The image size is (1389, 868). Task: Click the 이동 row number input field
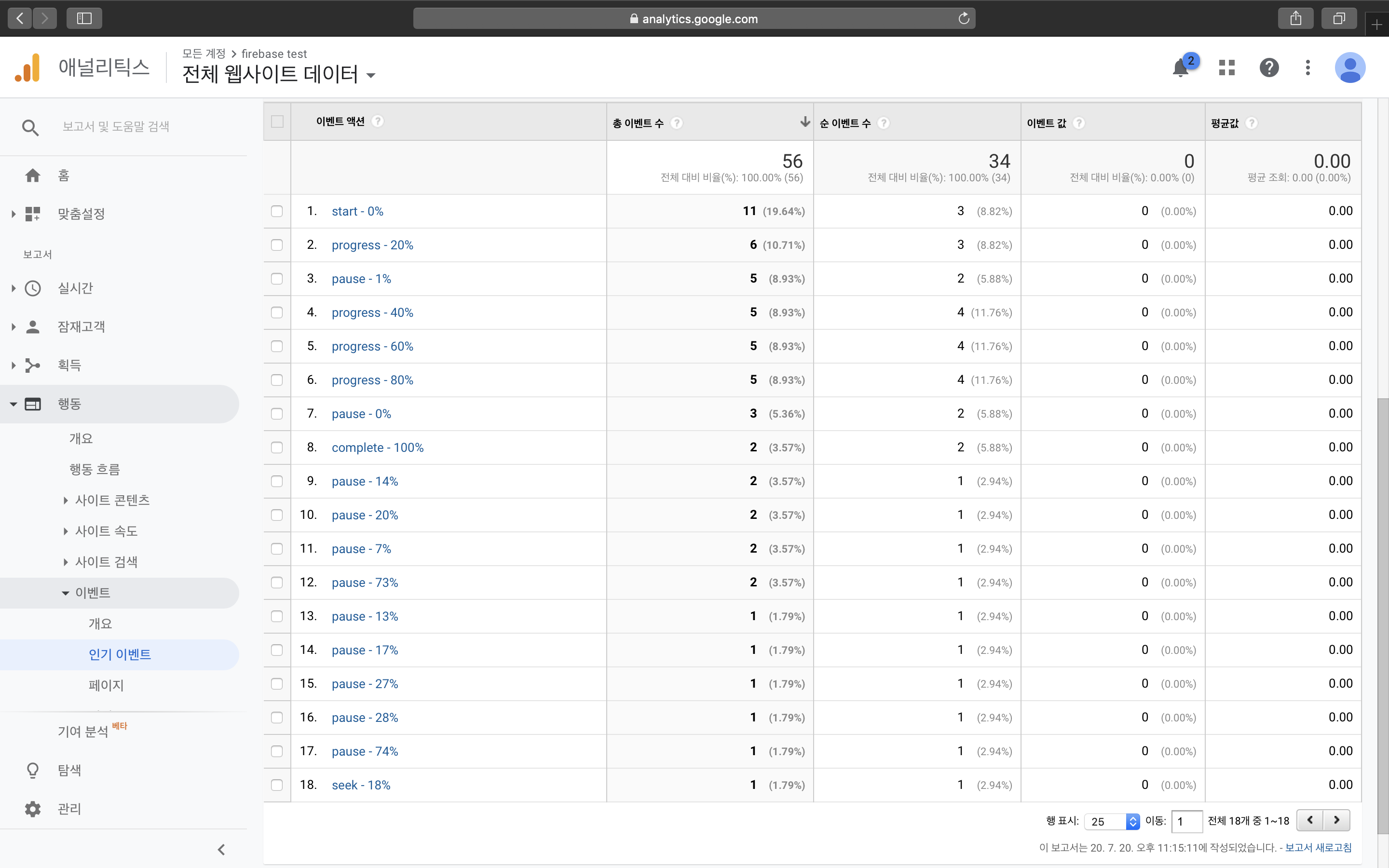(x=1186, y=822)
